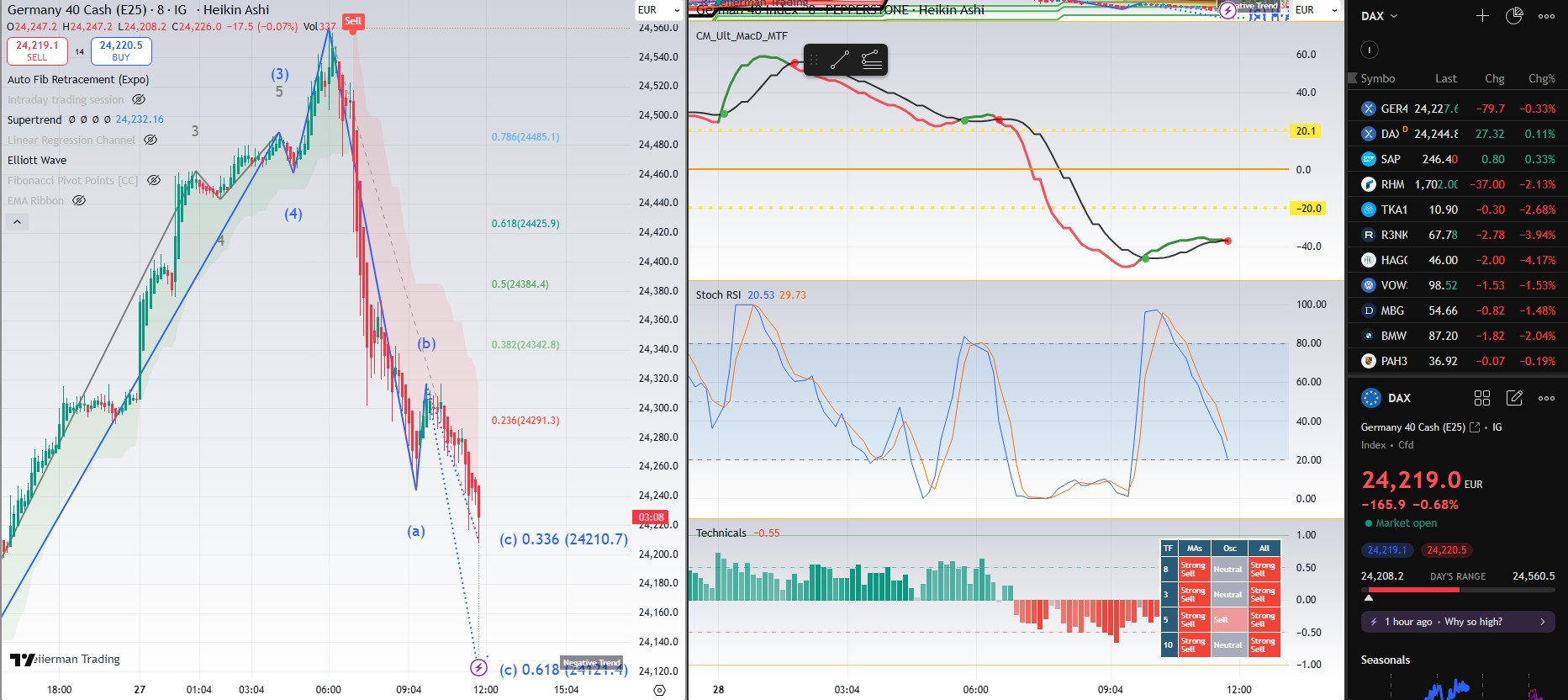Expand the DAX watchlist name dropdown
The height and width of the screenshot is (700, 1568).
click(1380, 16)
